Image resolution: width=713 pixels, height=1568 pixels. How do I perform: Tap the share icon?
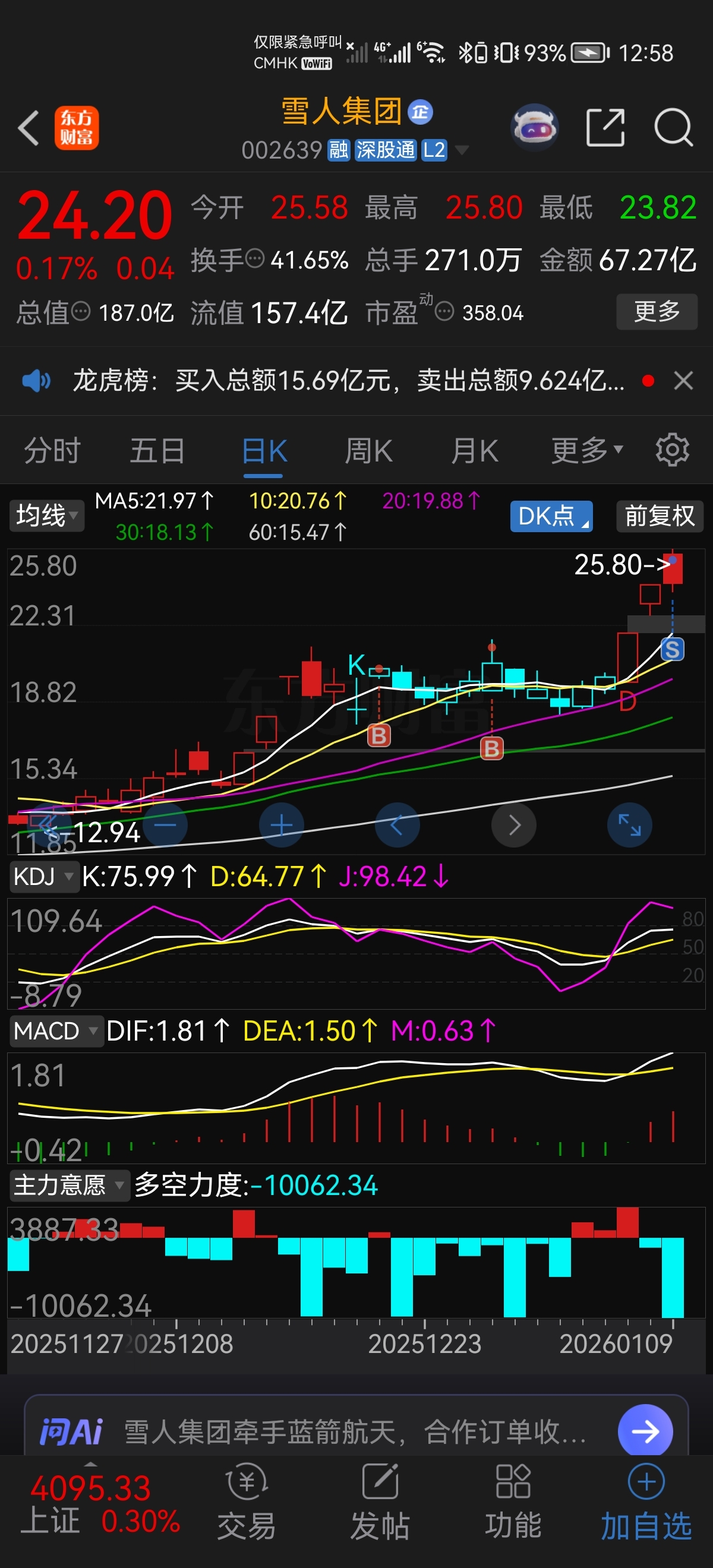pos(605,128)
